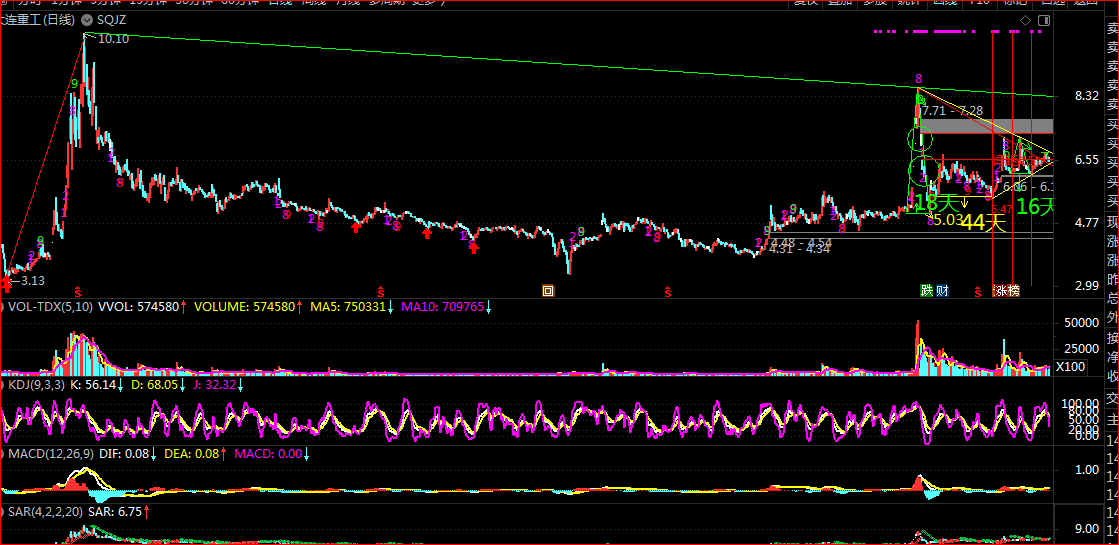Select the 10.10 high price label

(113, 39)
